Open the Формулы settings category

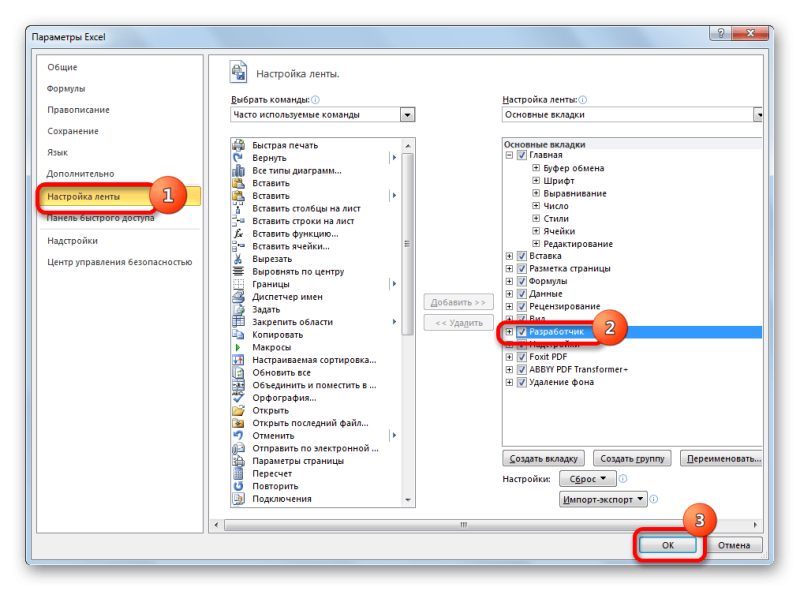coord(66,88)
